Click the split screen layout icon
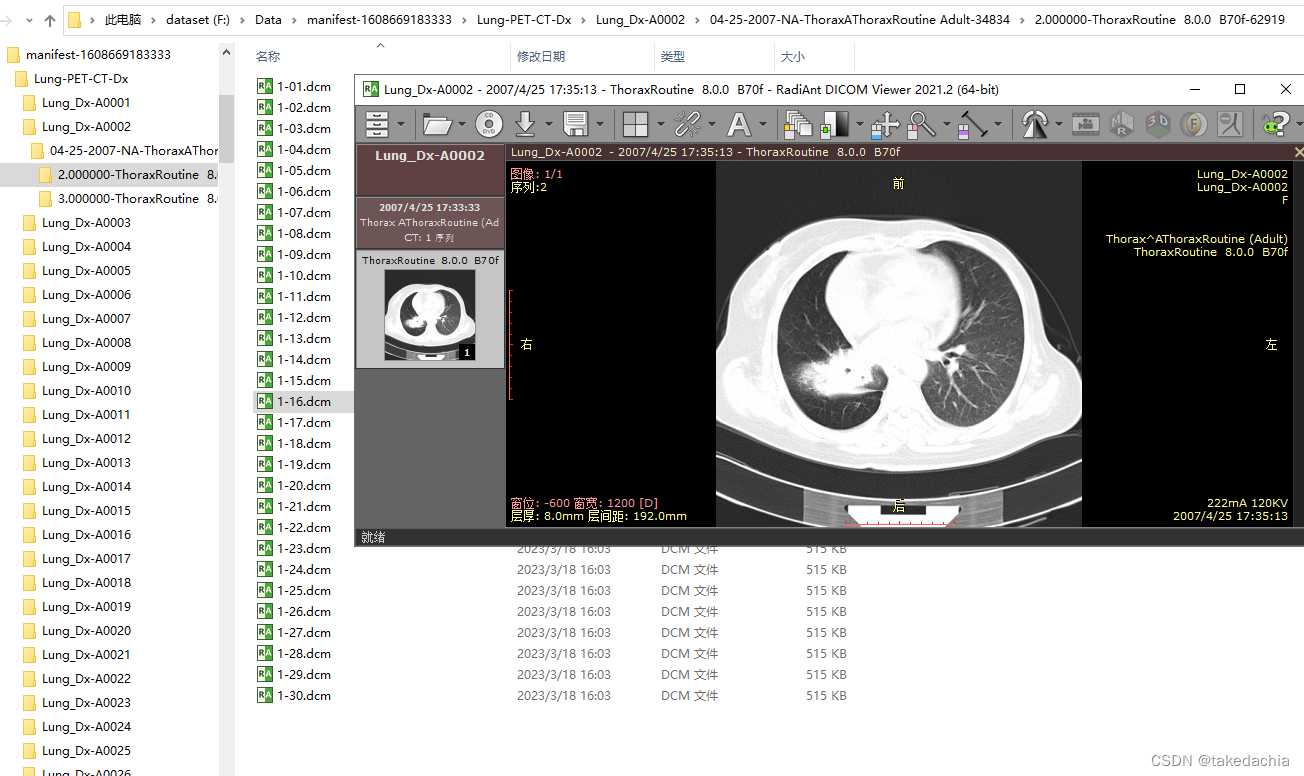Screen dimensions: 1304x776 635,124
